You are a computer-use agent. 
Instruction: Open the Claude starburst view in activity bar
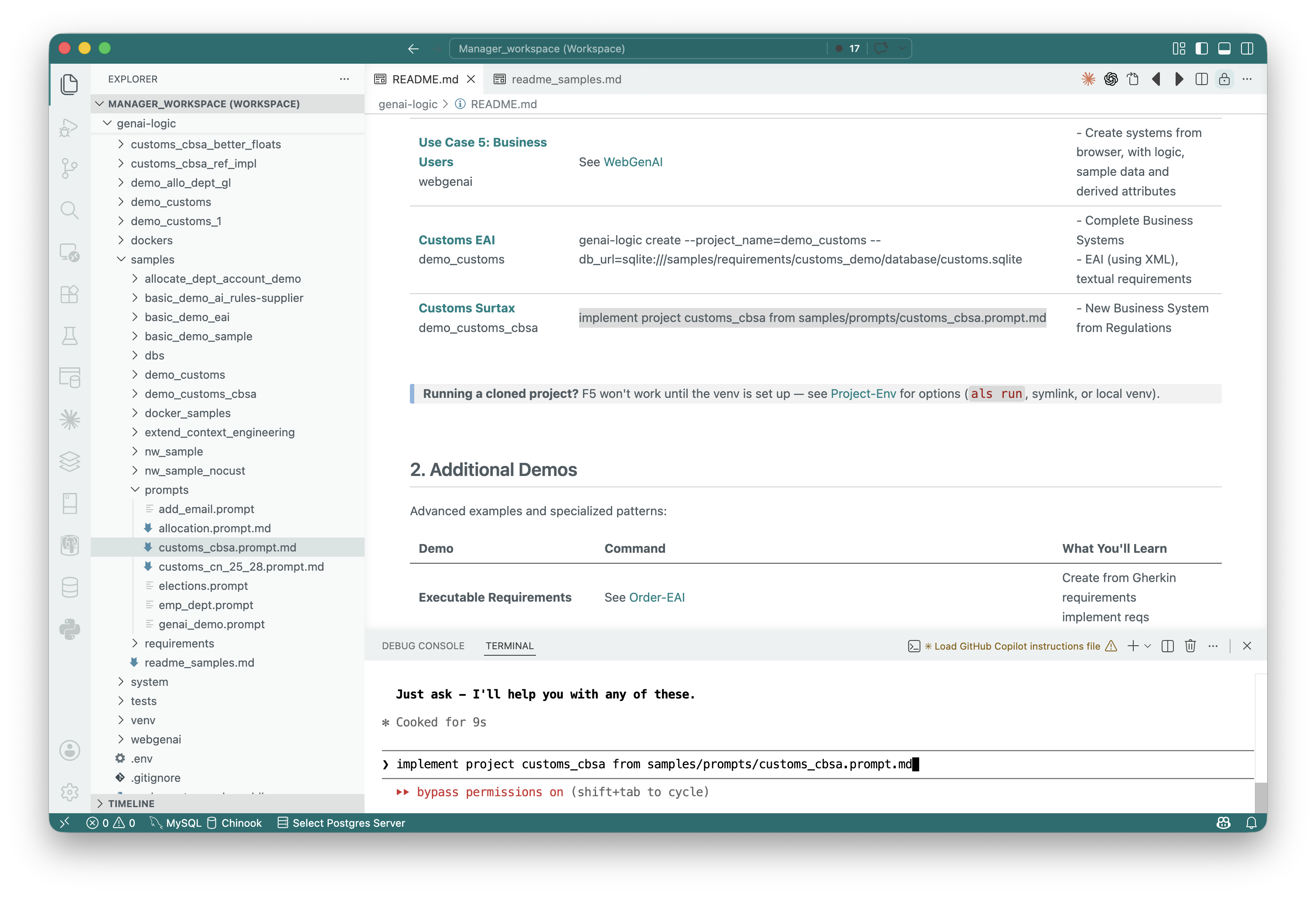69,419
